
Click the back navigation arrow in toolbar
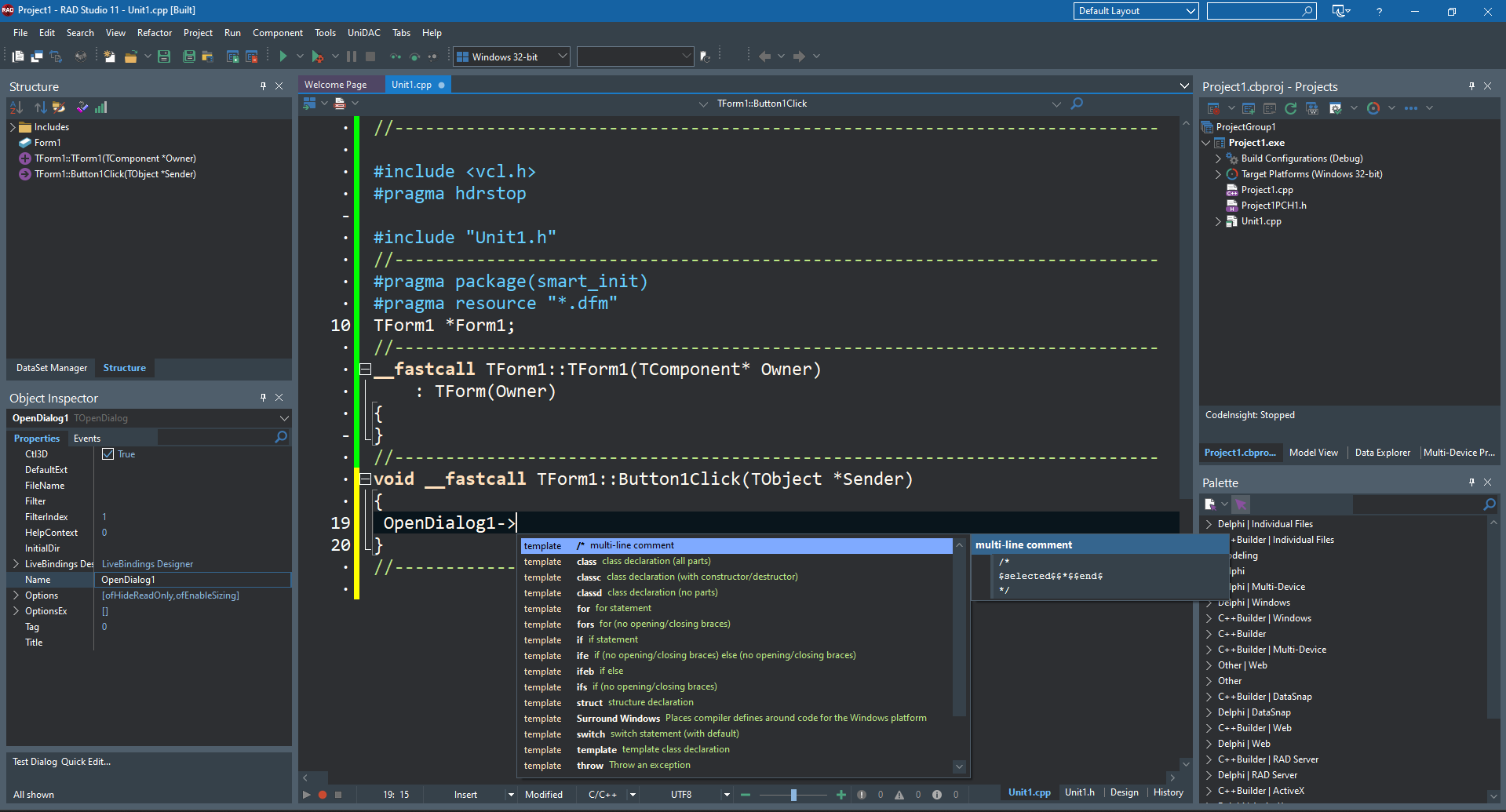(764, 56)
